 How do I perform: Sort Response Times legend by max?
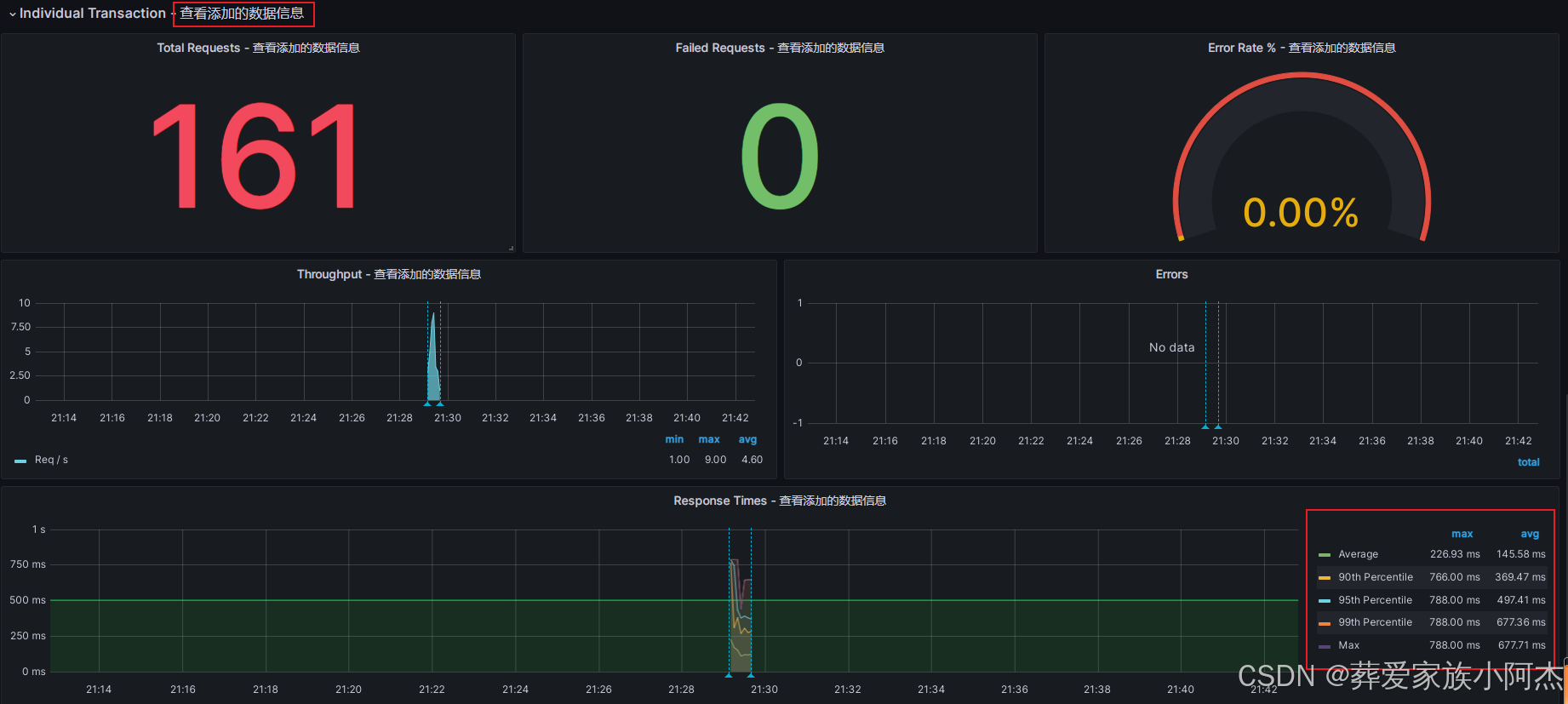1462,534
